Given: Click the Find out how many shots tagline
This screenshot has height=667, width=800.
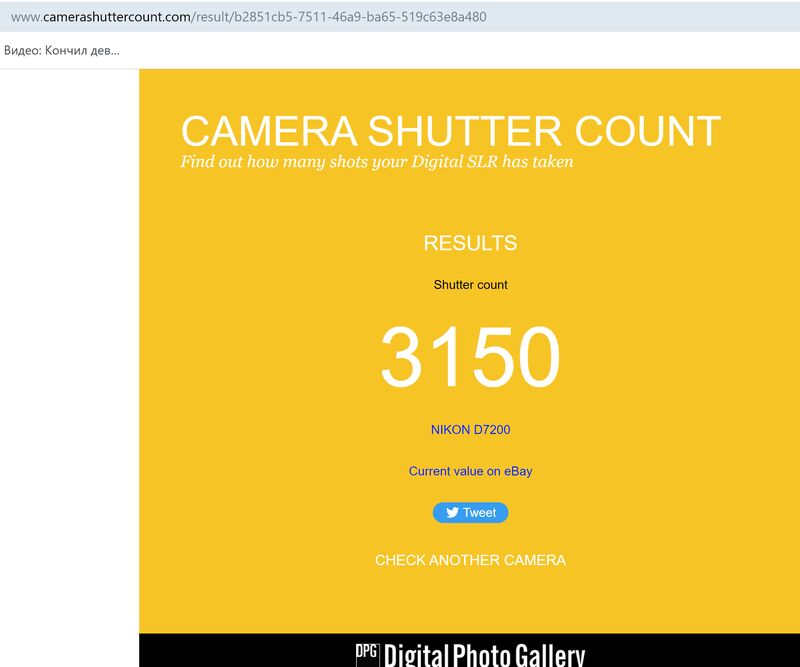Looking at the screenshot, I should tap(377, 161).
